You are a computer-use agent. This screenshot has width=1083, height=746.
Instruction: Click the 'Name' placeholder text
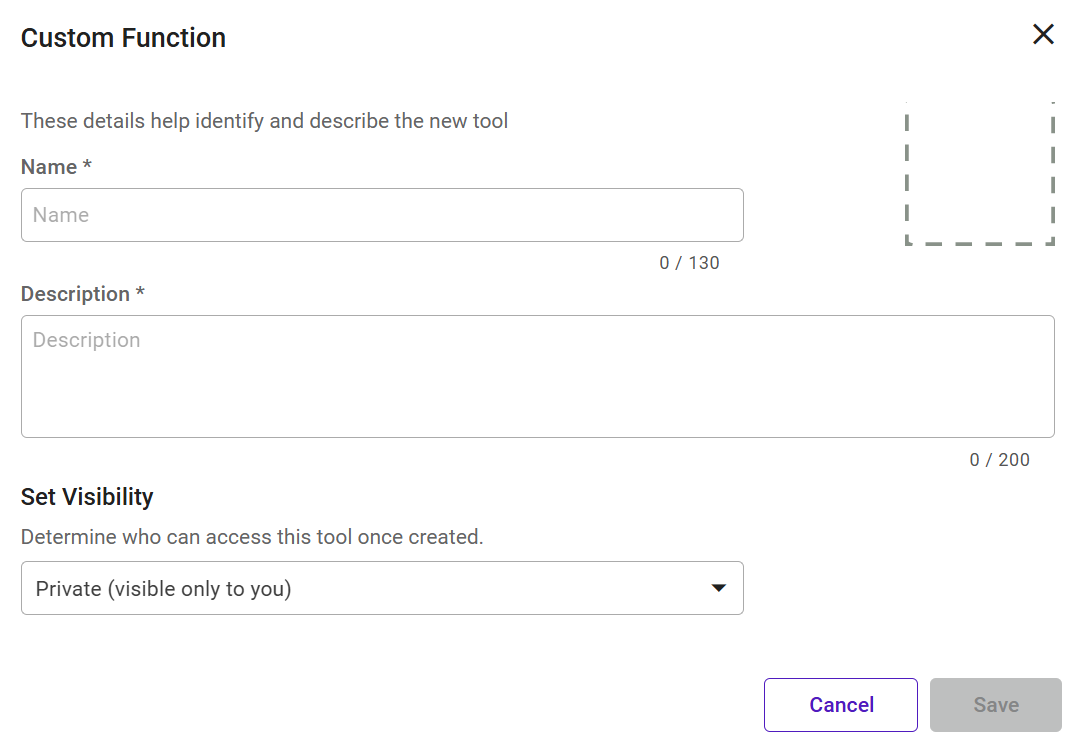[61, 215]
